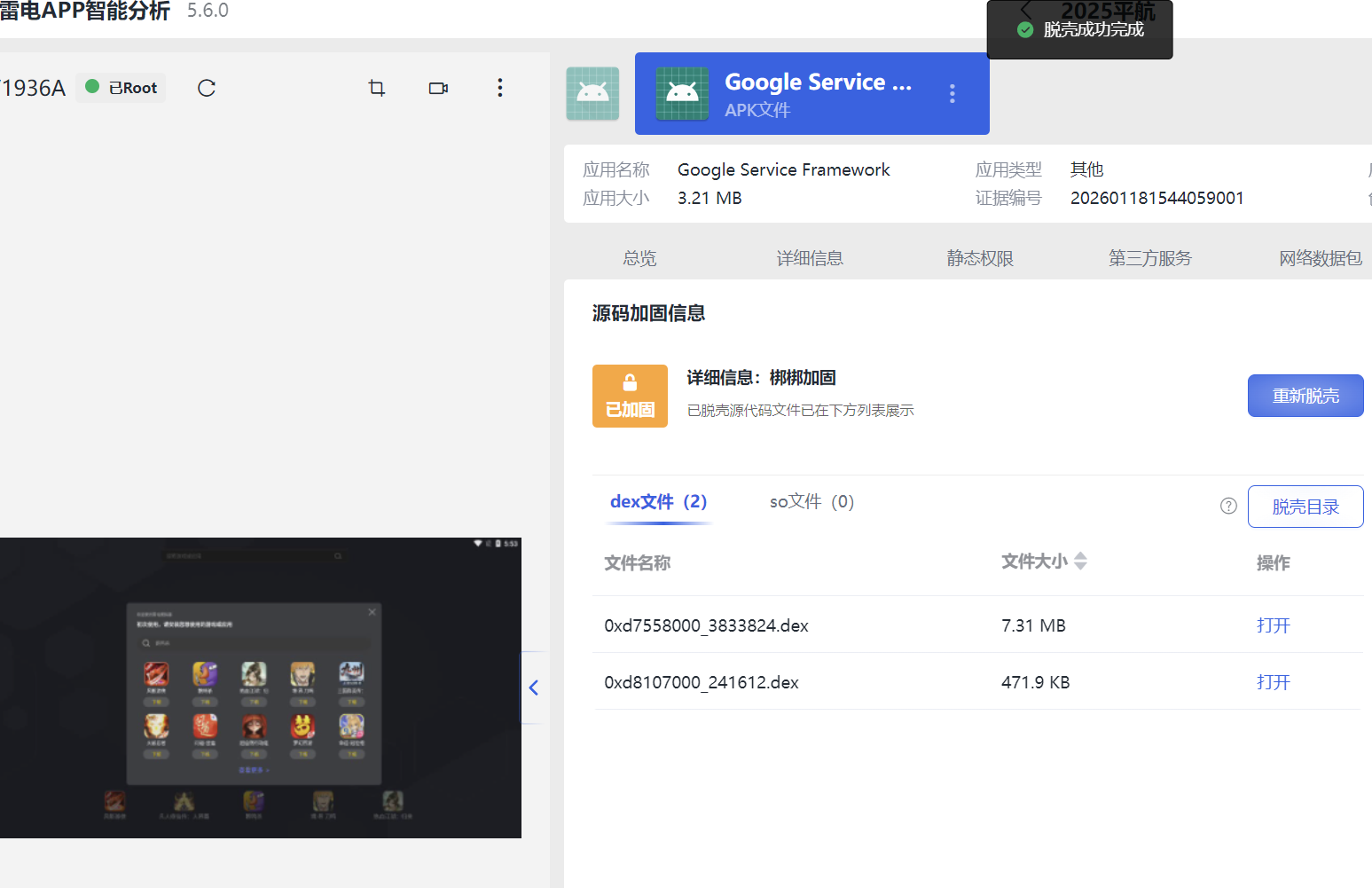The image size is (1372, 888).
Task: Open the 脱壳目录 folder button
Action: [x=1305, y=507]
